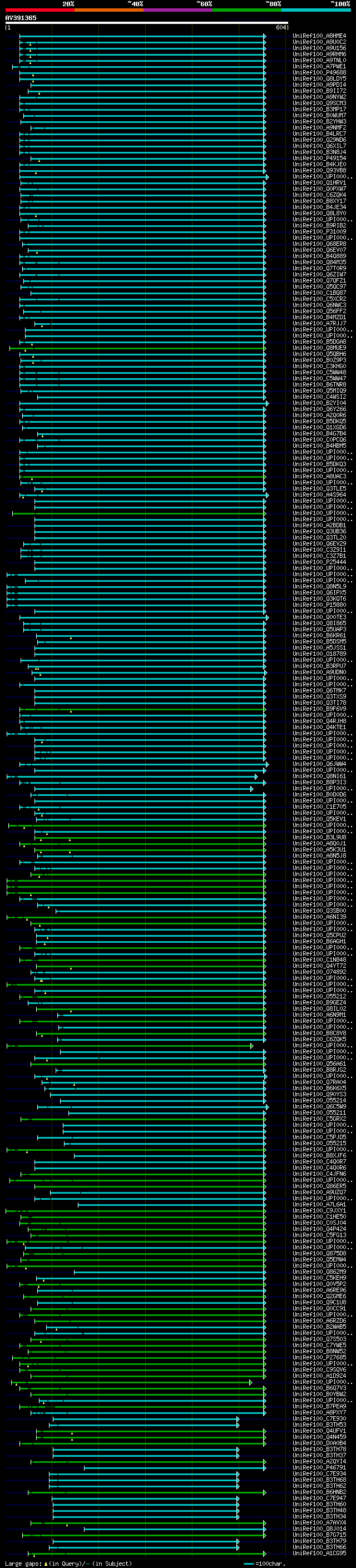
Task: Select hit UniRef100_B4KJE0
Action: tap(319, 164)
